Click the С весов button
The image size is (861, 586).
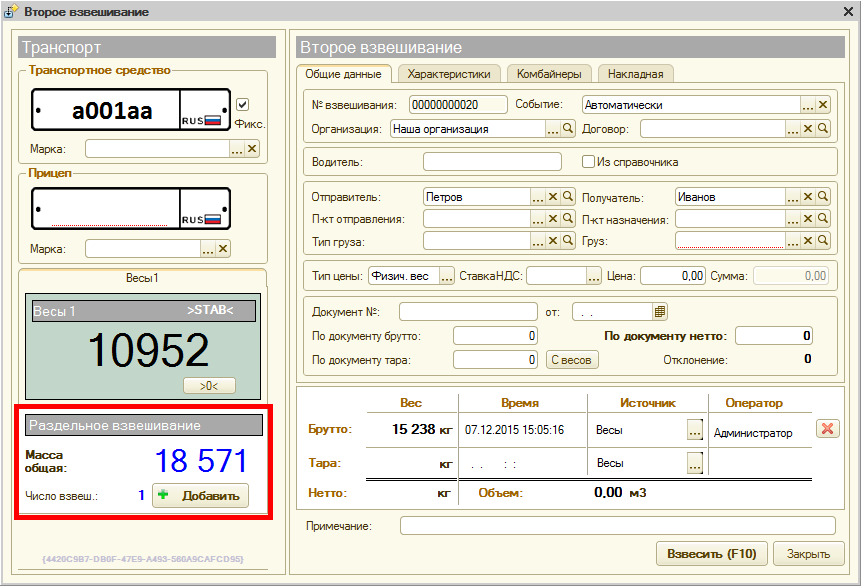[572, 360]
